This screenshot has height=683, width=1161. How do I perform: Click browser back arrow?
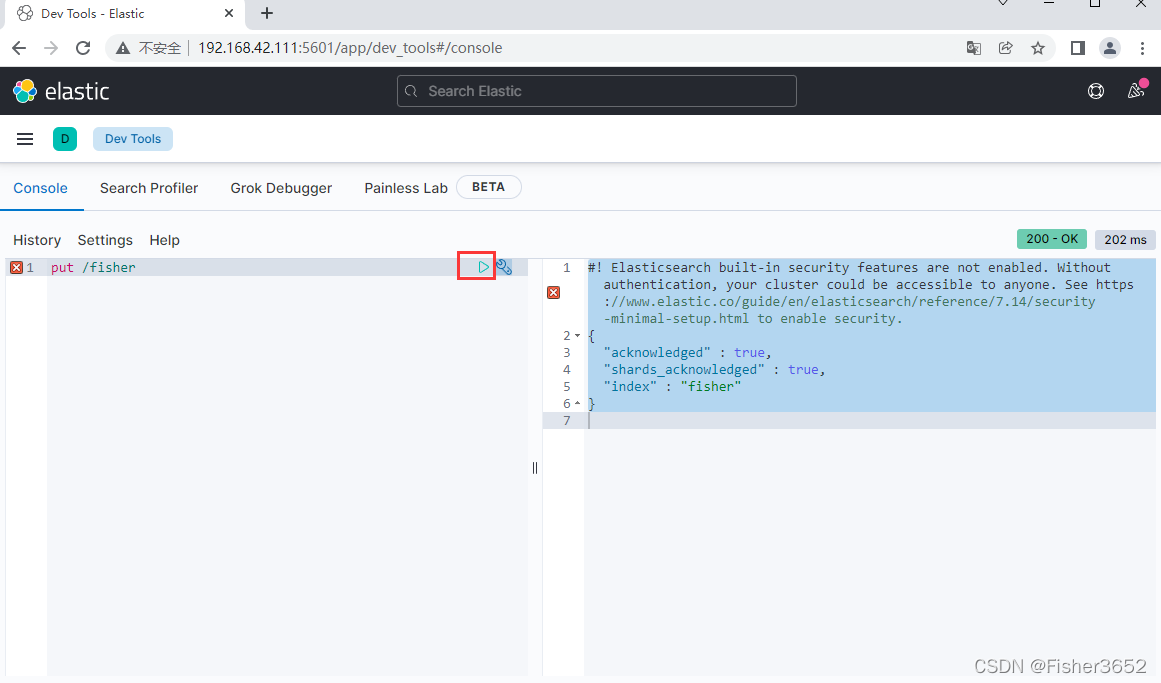coord(19,48)
